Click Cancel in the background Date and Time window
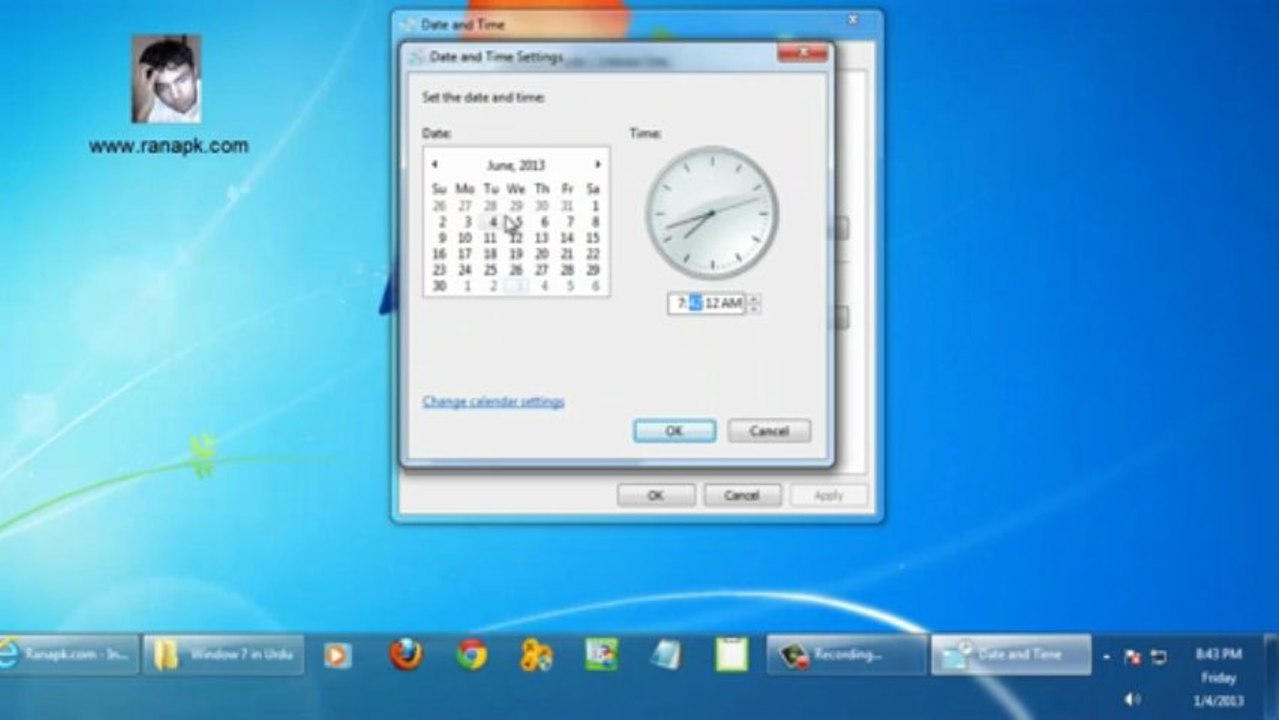 (x=742, y=495)
